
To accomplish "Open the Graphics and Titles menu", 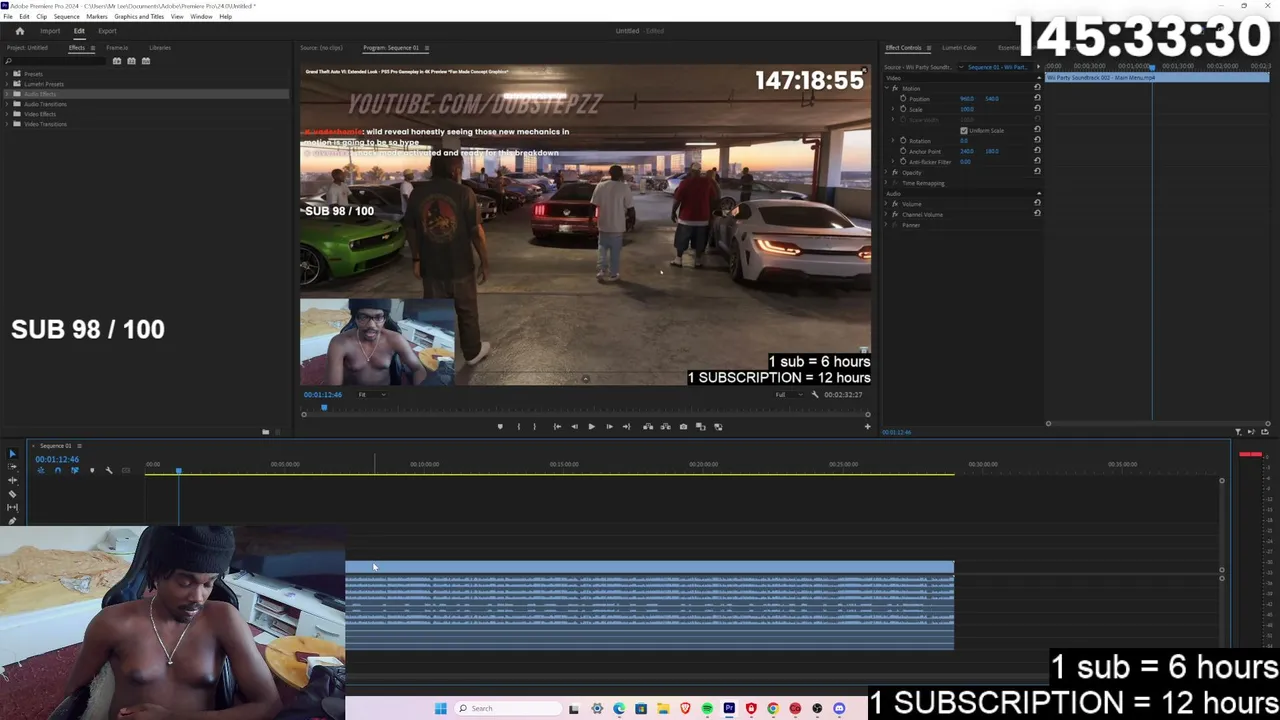I will [x=139, y=17].
